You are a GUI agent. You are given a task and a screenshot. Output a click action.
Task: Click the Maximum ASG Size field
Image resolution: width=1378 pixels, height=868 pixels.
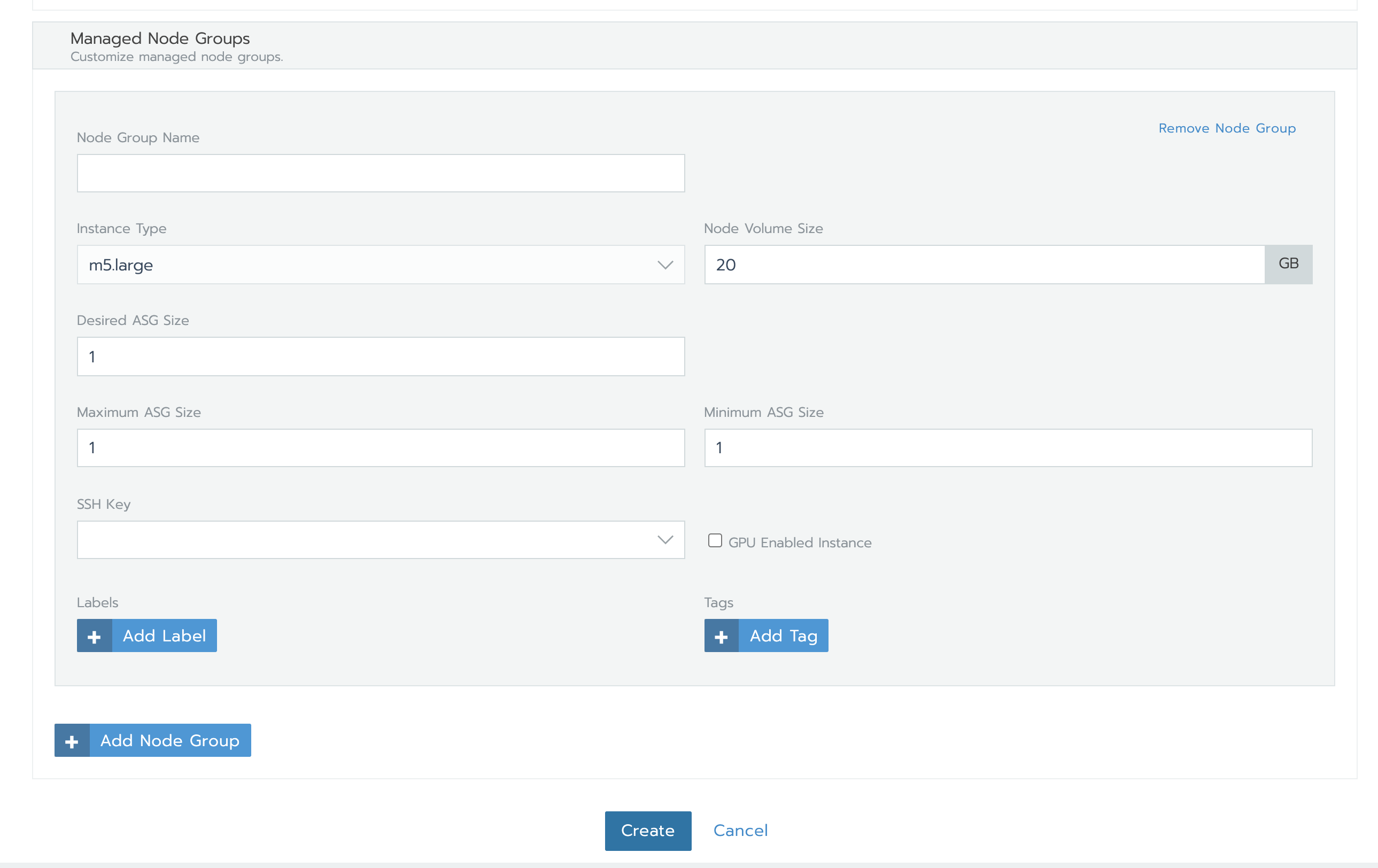pyautogui.click(x=381, y=447)
